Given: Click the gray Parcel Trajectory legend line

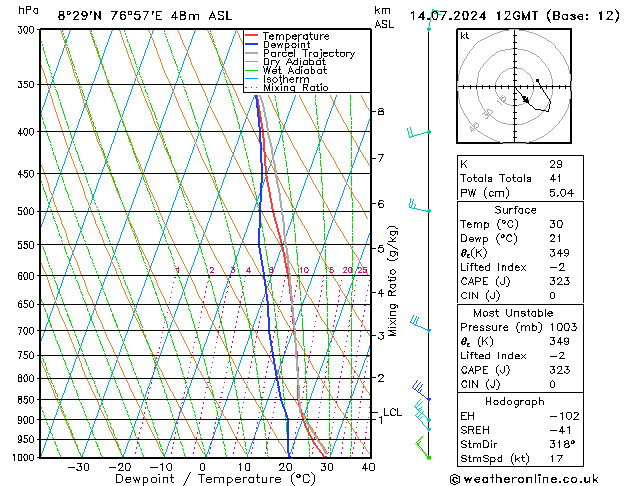Looking at the screenshot, I should (252, 53).
